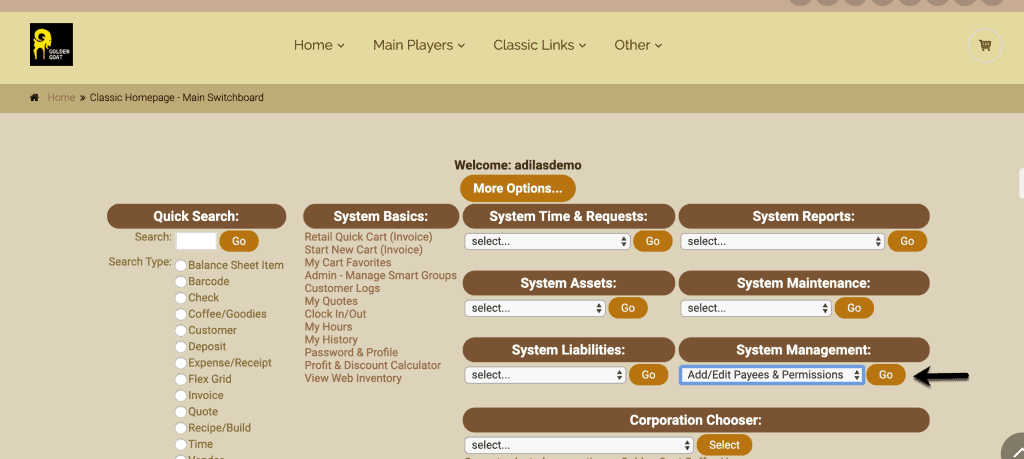Open Profit & Discount Calculator link

373,365
